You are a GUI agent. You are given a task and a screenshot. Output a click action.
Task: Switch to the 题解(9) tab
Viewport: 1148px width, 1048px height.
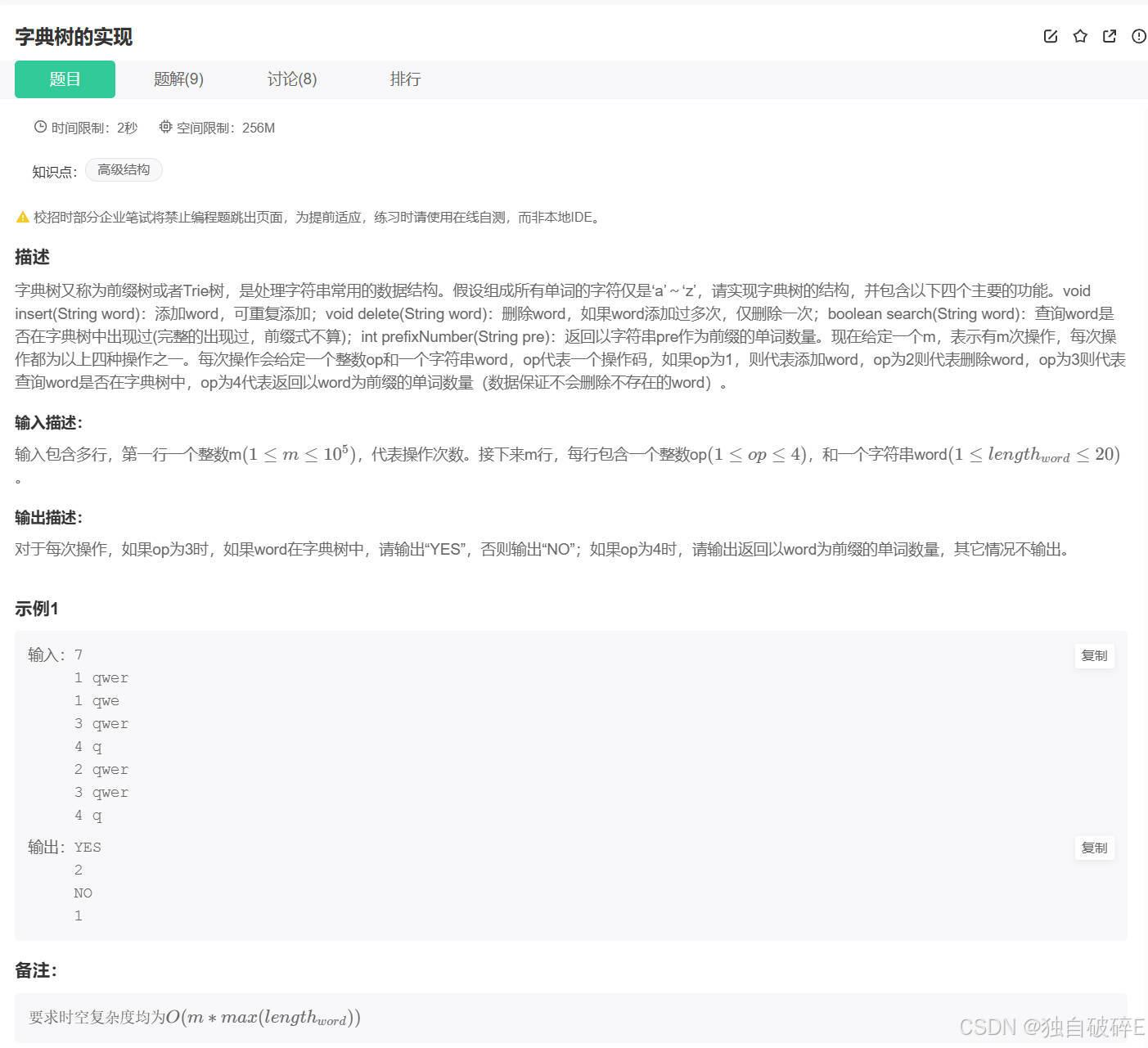point(177,79)
